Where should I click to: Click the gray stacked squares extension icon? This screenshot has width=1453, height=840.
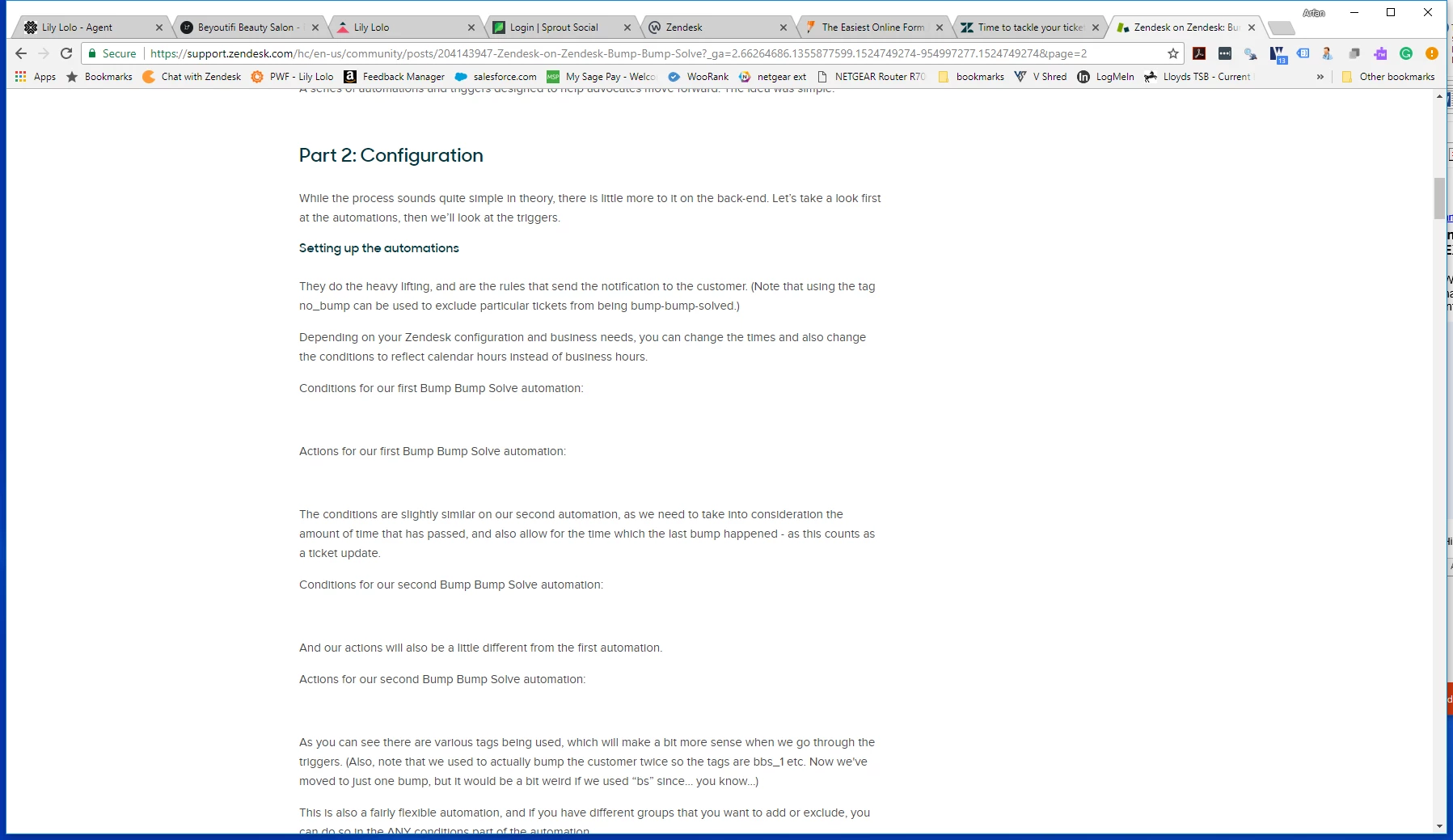point(1354,53)
